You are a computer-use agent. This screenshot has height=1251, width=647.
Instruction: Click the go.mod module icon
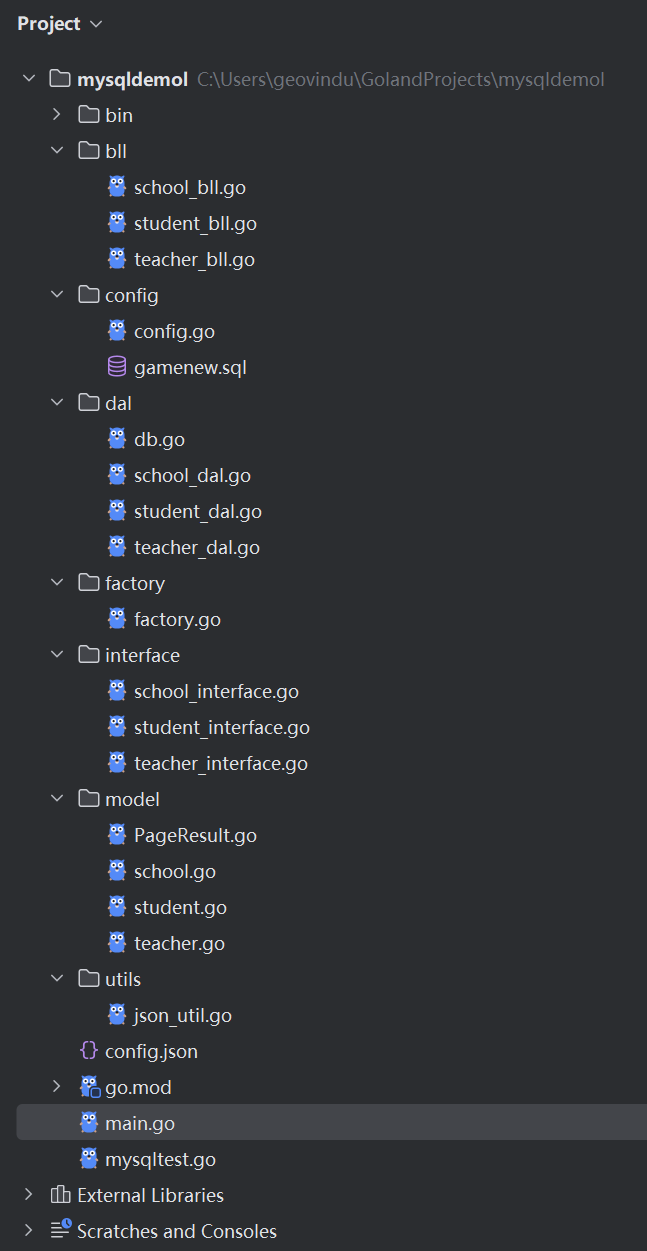(90, 1087)
